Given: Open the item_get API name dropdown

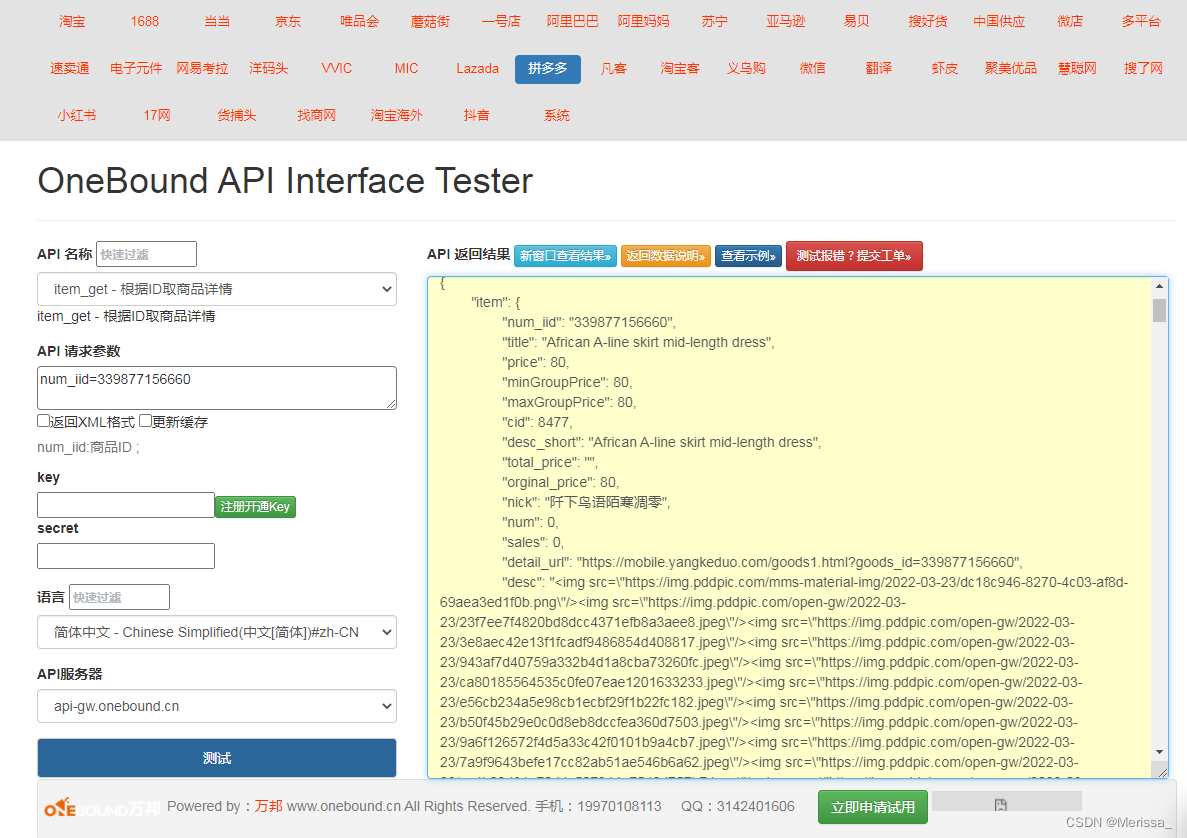Looking at the screenshot, I should (217, 289).
